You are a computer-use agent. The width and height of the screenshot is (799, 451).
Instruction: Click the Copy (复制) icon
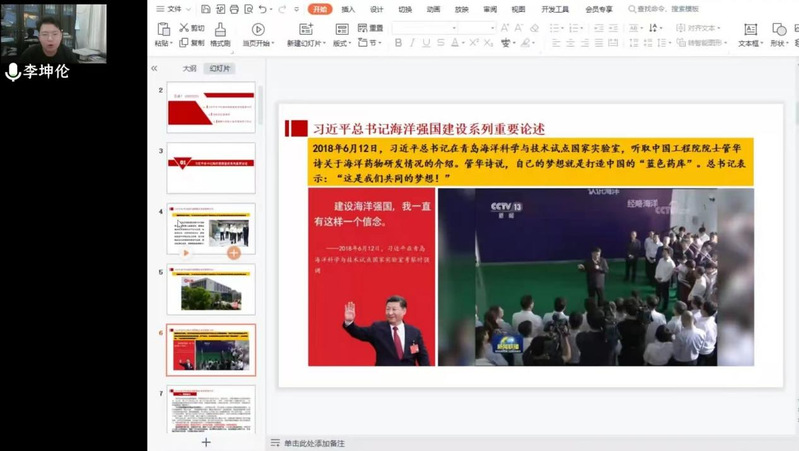coord(183,43)
